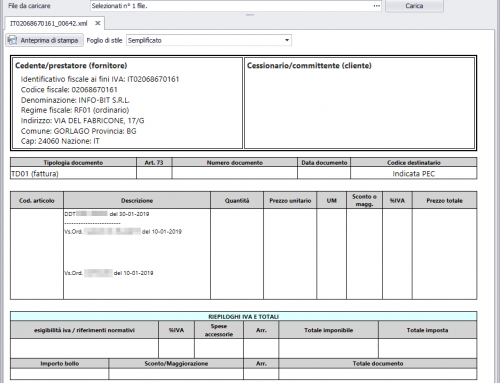Click Cedente/prestatore (fornitore) heading

click(71, 66)
